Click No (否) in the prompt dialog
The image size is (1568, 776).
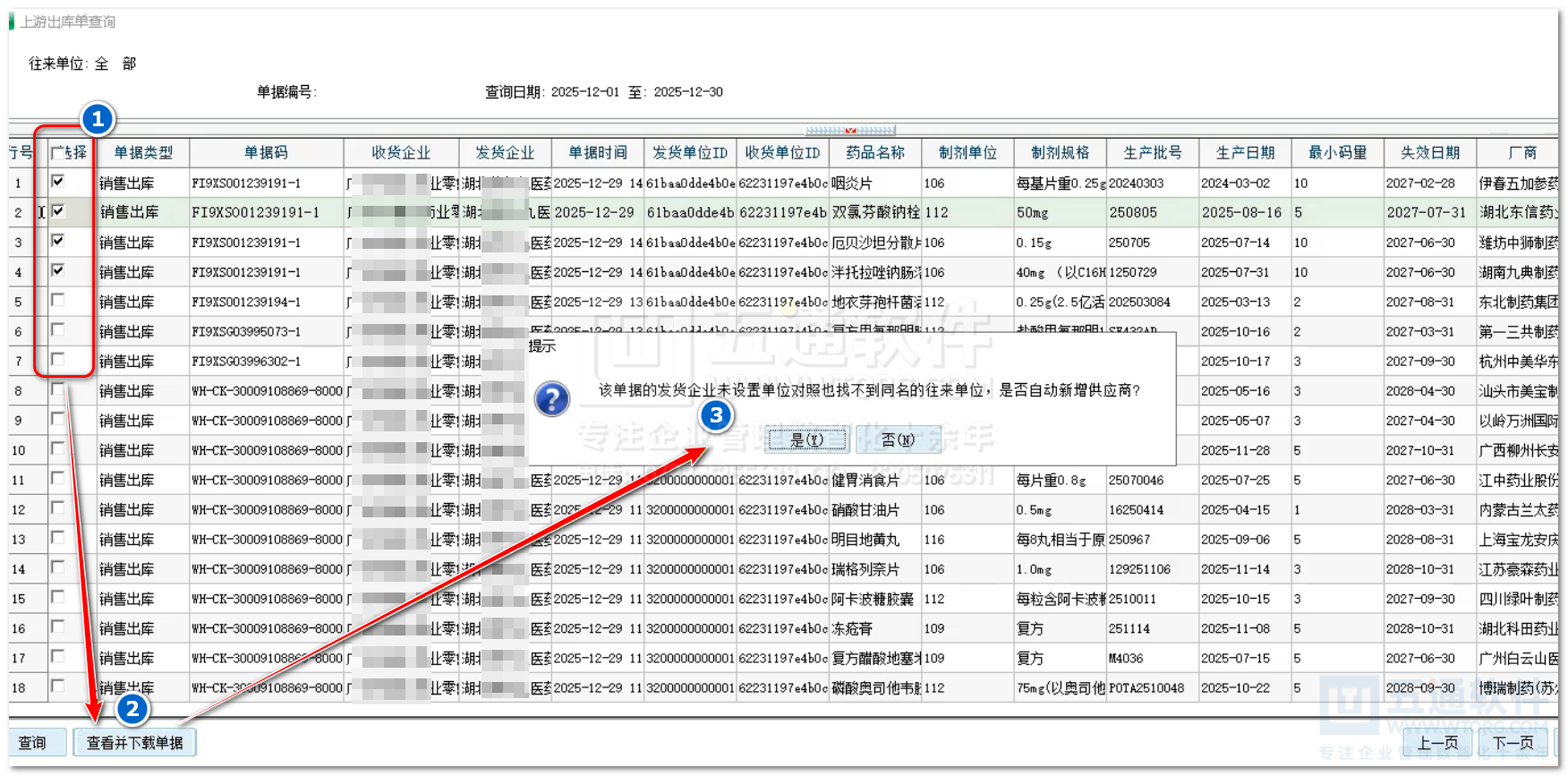pos(898,439)
